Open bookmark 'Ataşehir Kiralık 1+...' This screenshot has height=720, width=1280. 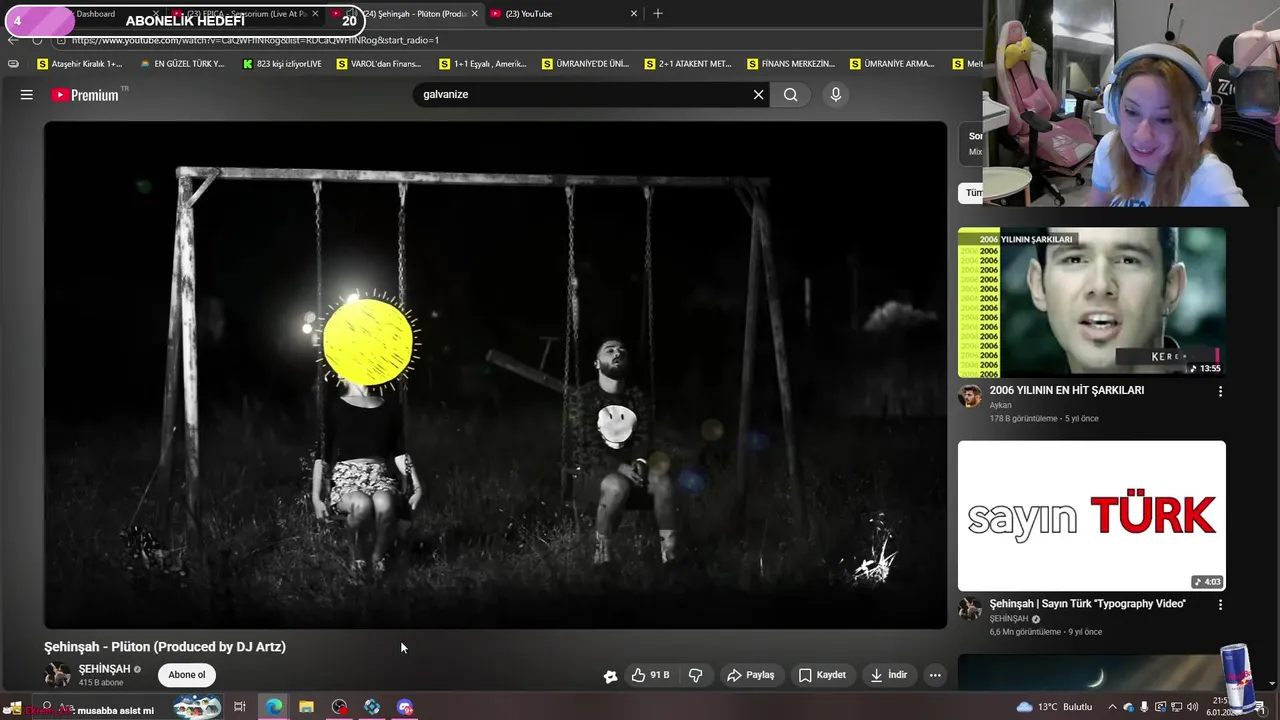[x=79, y=64]
